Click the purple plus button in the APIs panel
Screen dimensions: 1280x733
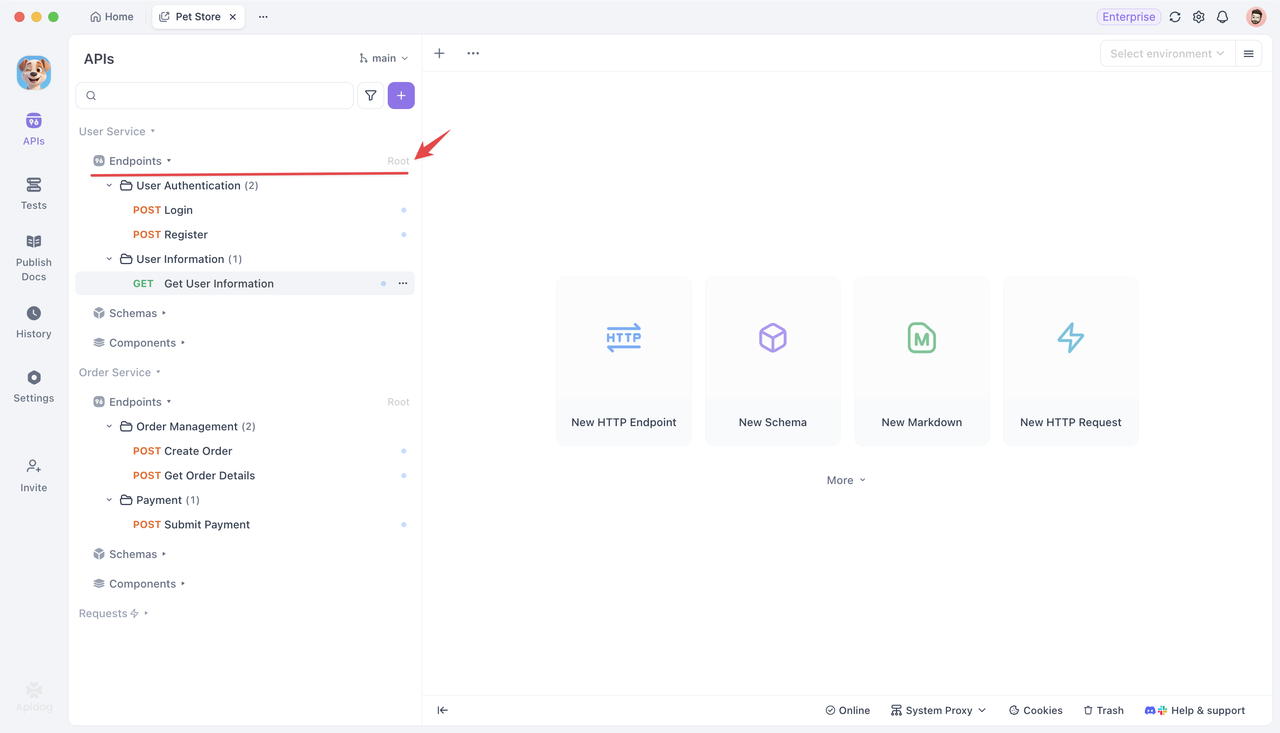click(x=401, y=96)
